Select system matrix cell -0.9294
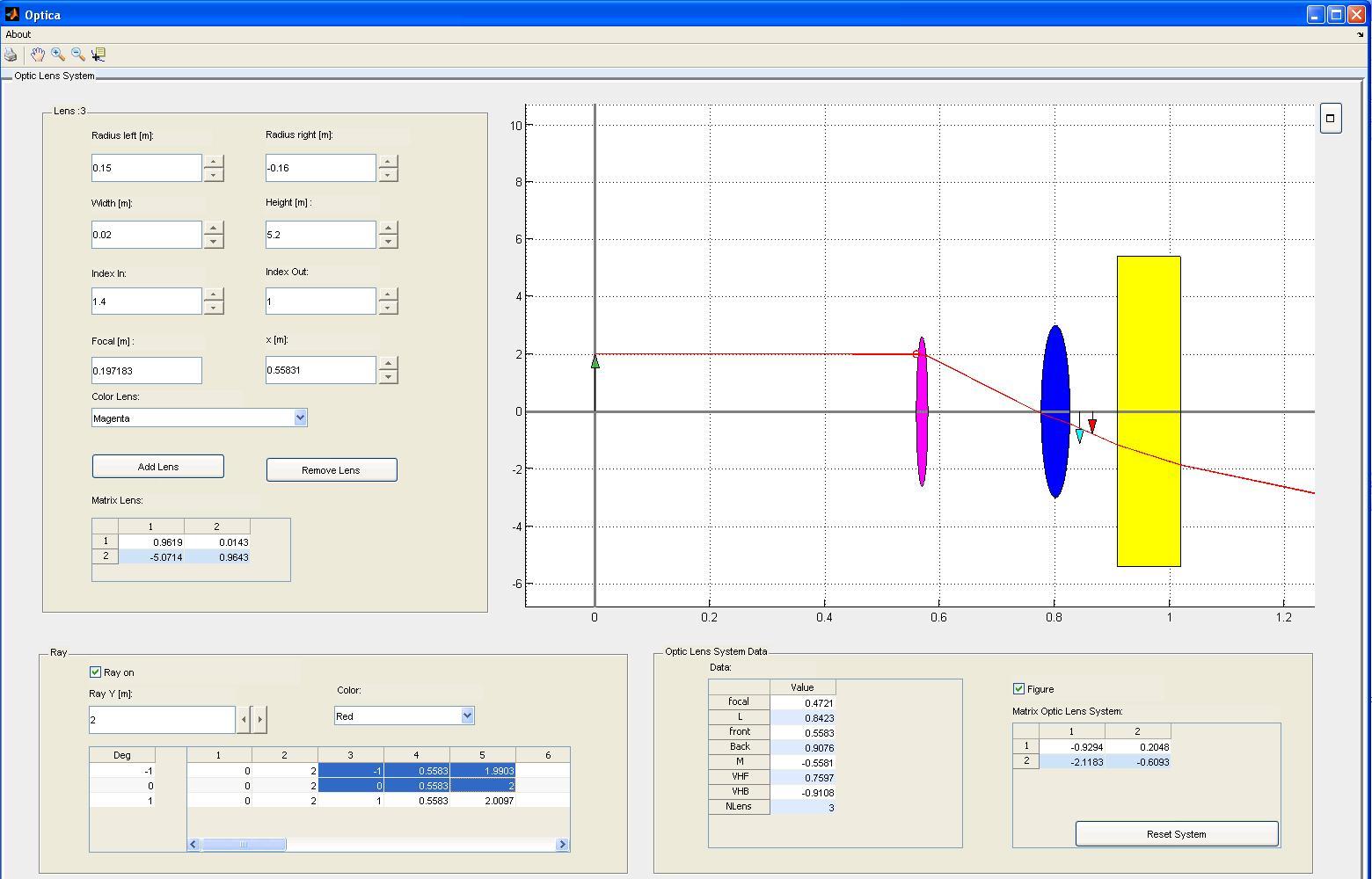 (1072, 747)
